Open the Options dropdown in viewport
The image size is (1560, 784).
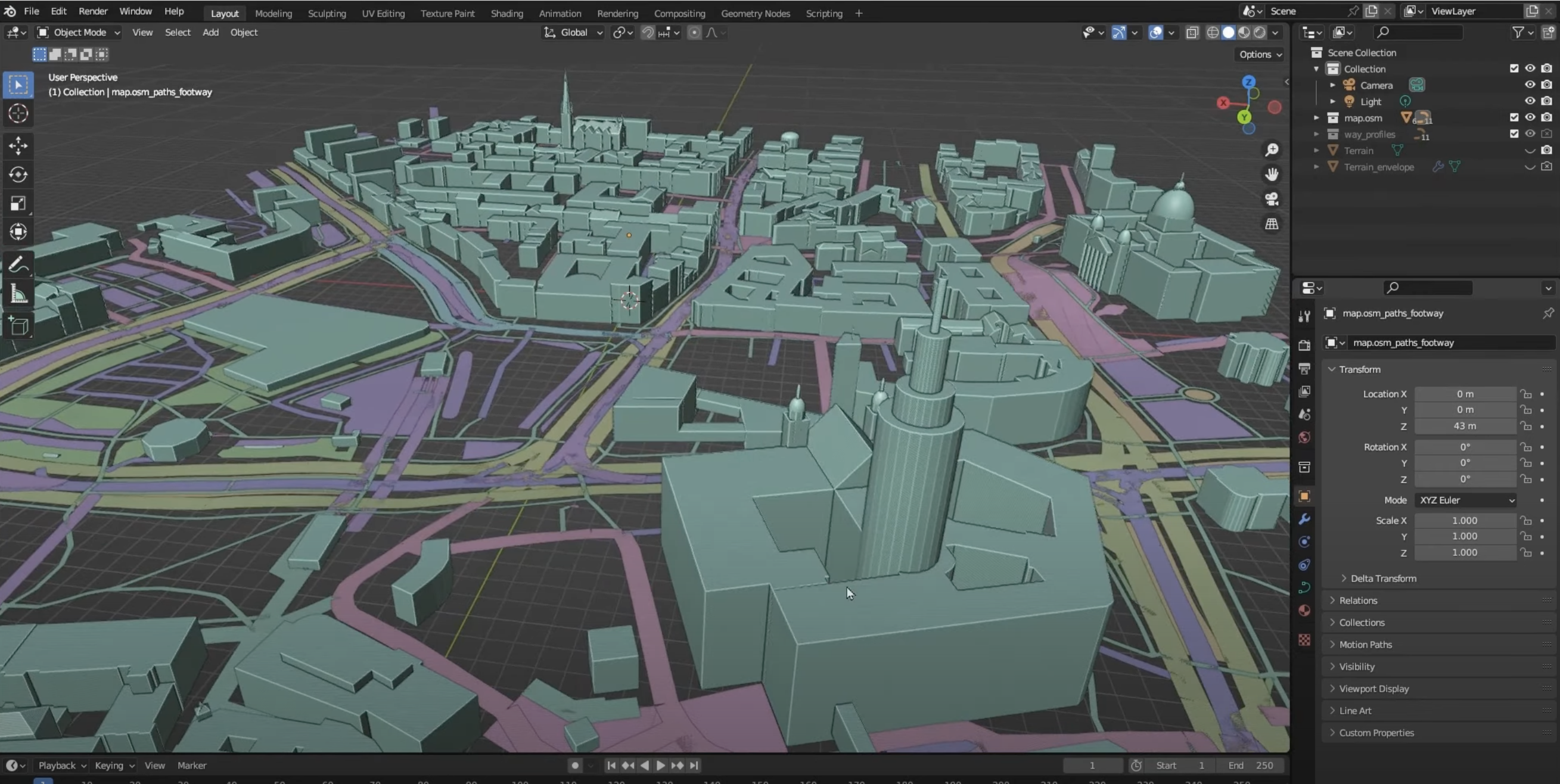(1260, 54)
